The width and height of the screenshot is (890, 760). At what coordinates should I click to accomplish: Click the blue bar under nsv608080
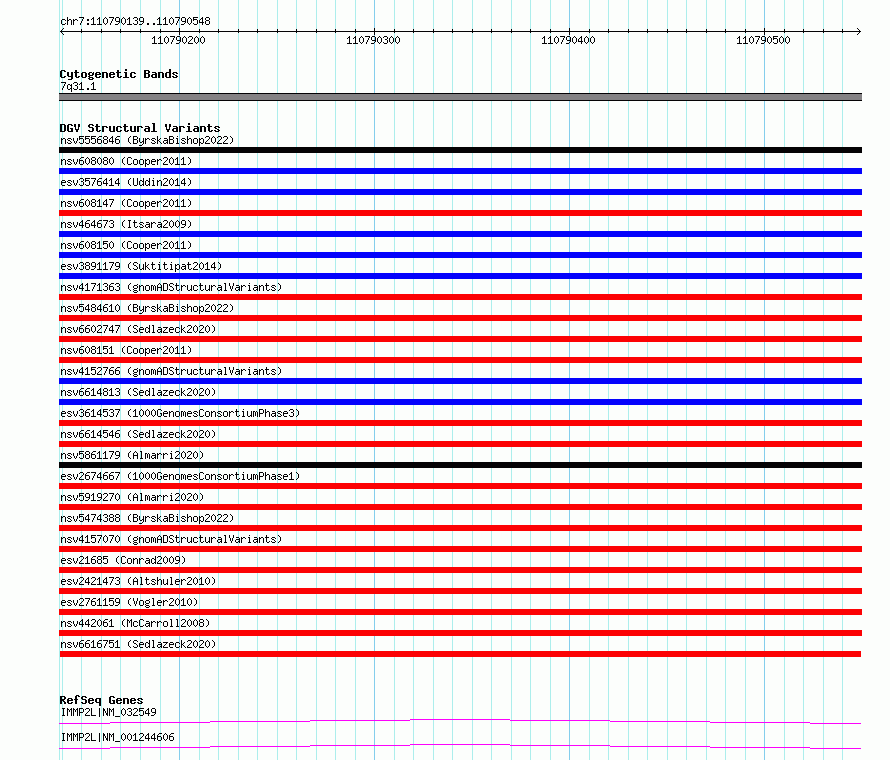coord(460,171)
